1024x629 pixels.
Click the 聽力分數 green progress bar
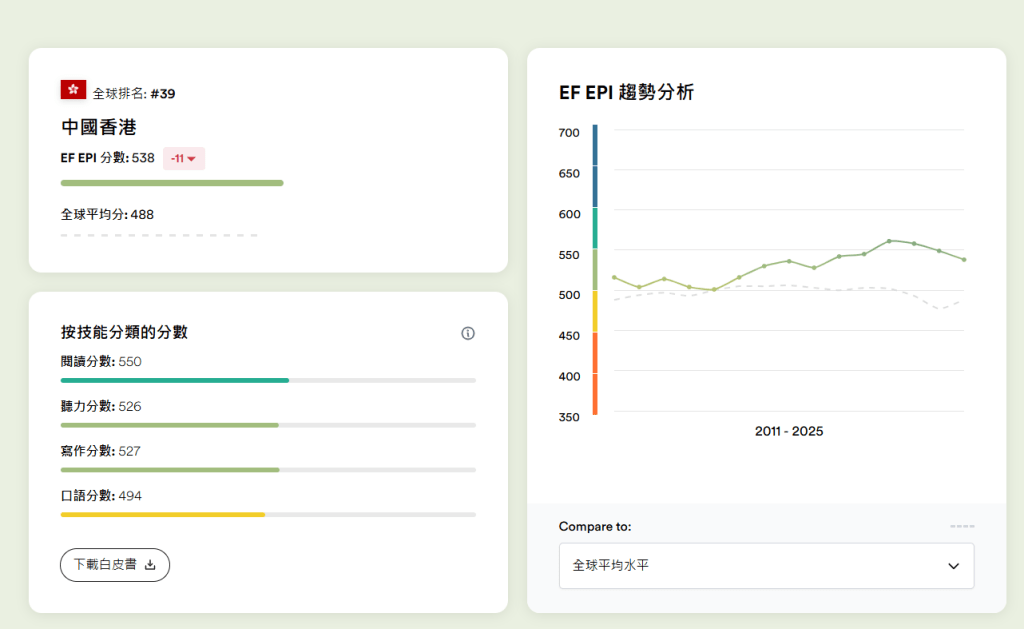(x=170, y=425)
